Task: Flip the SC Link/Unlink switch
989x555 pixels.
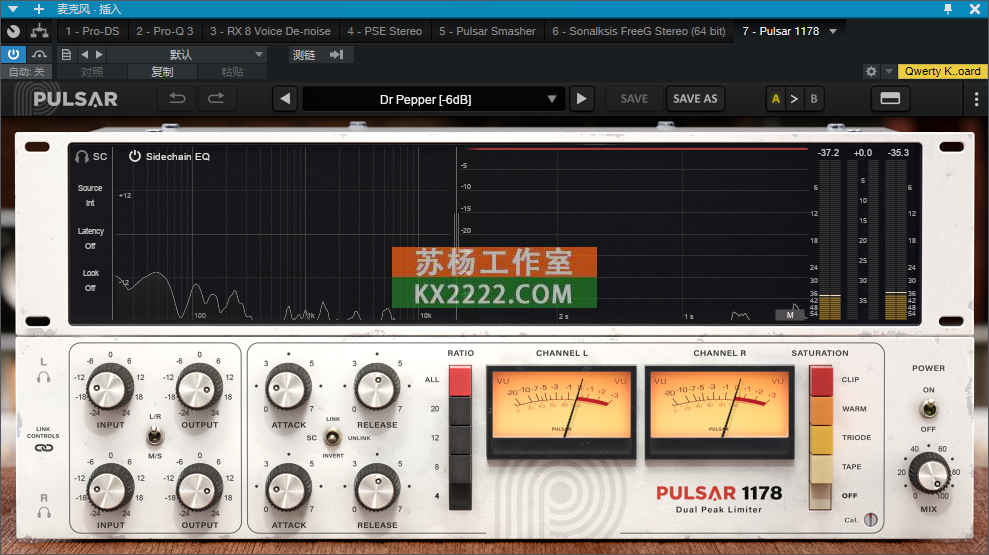Action: click(x=332, y=436)
